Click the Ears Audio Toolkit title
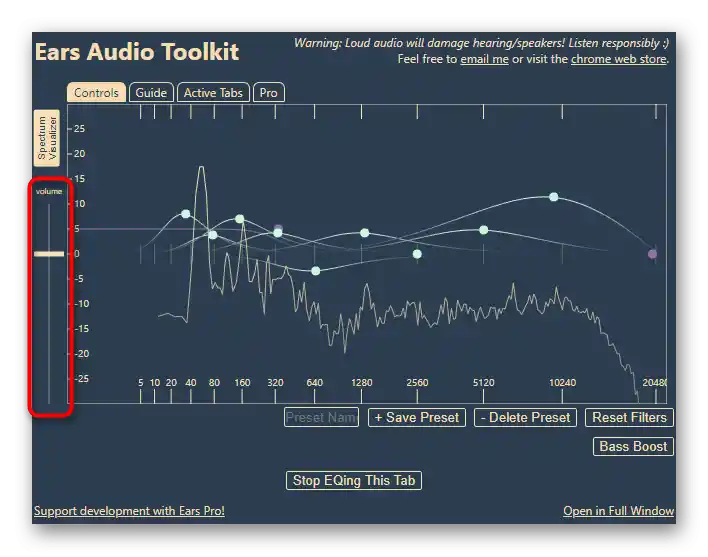The width and height of the screenshot is (708, 557). click(137, 51)
